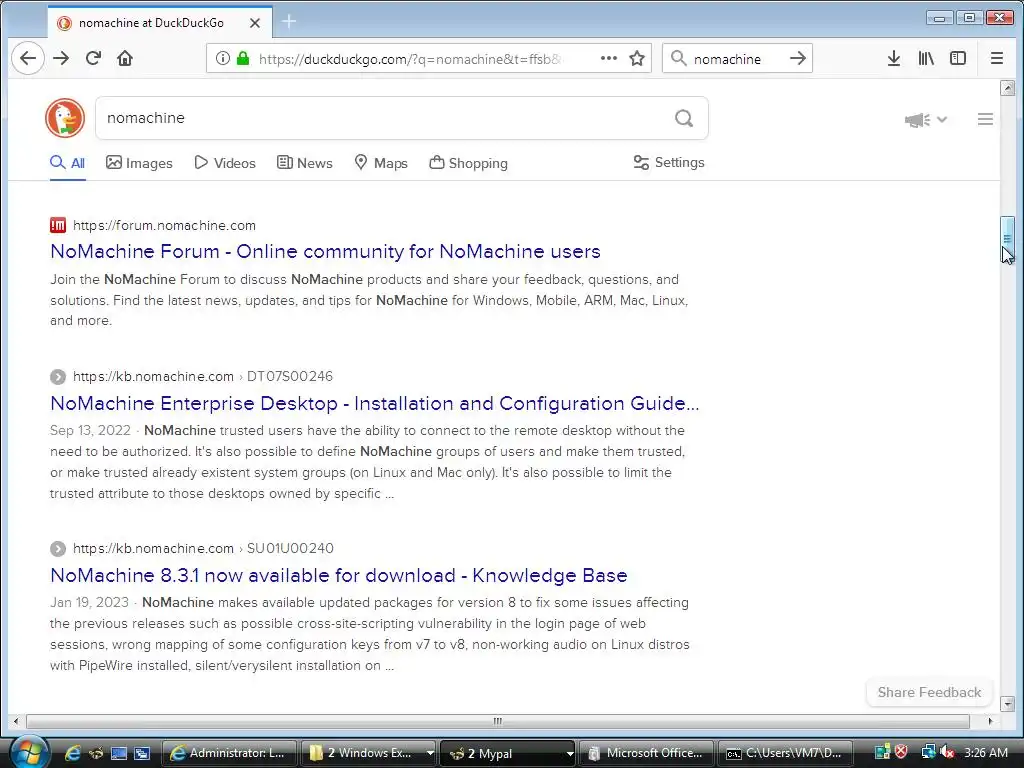Launch Mypal from quick launch icon
1024x768 pixels.
[96, 753]
